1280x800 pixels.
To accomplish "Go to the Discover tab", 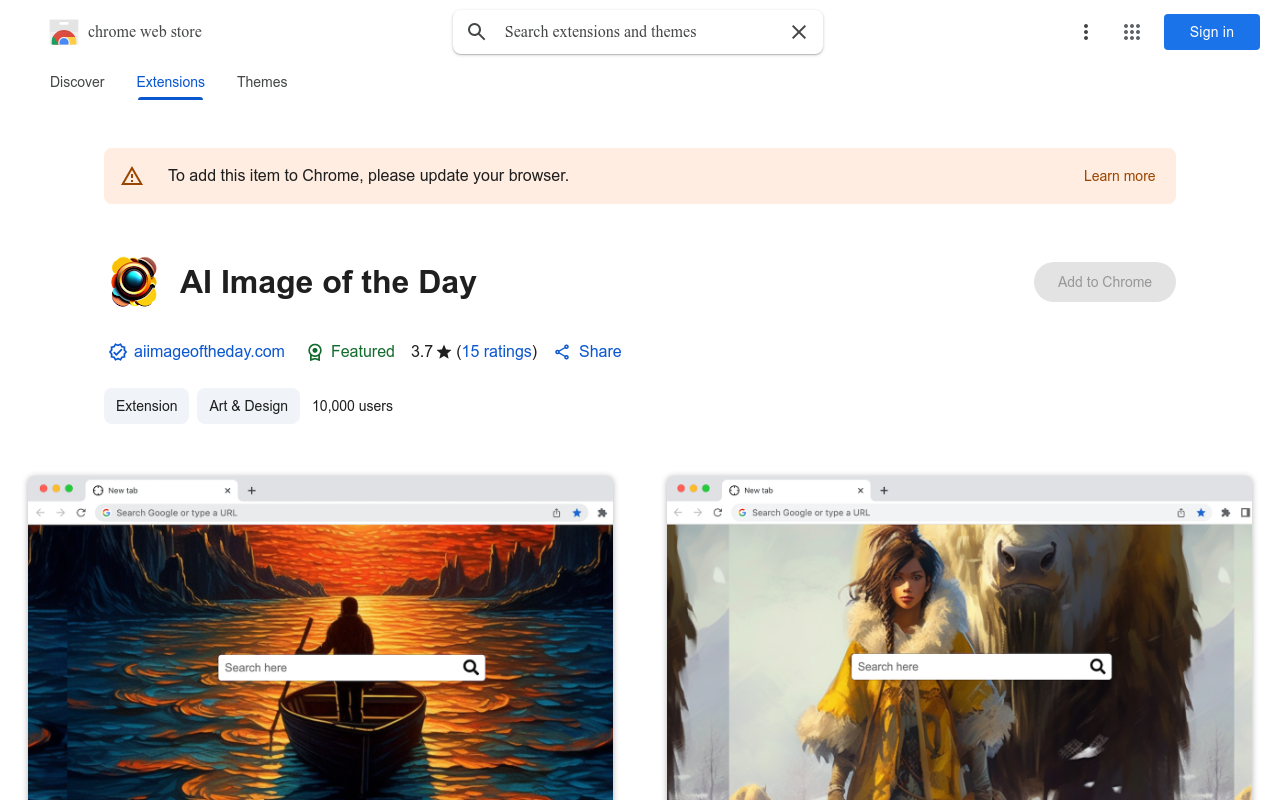I will [77, 82].
